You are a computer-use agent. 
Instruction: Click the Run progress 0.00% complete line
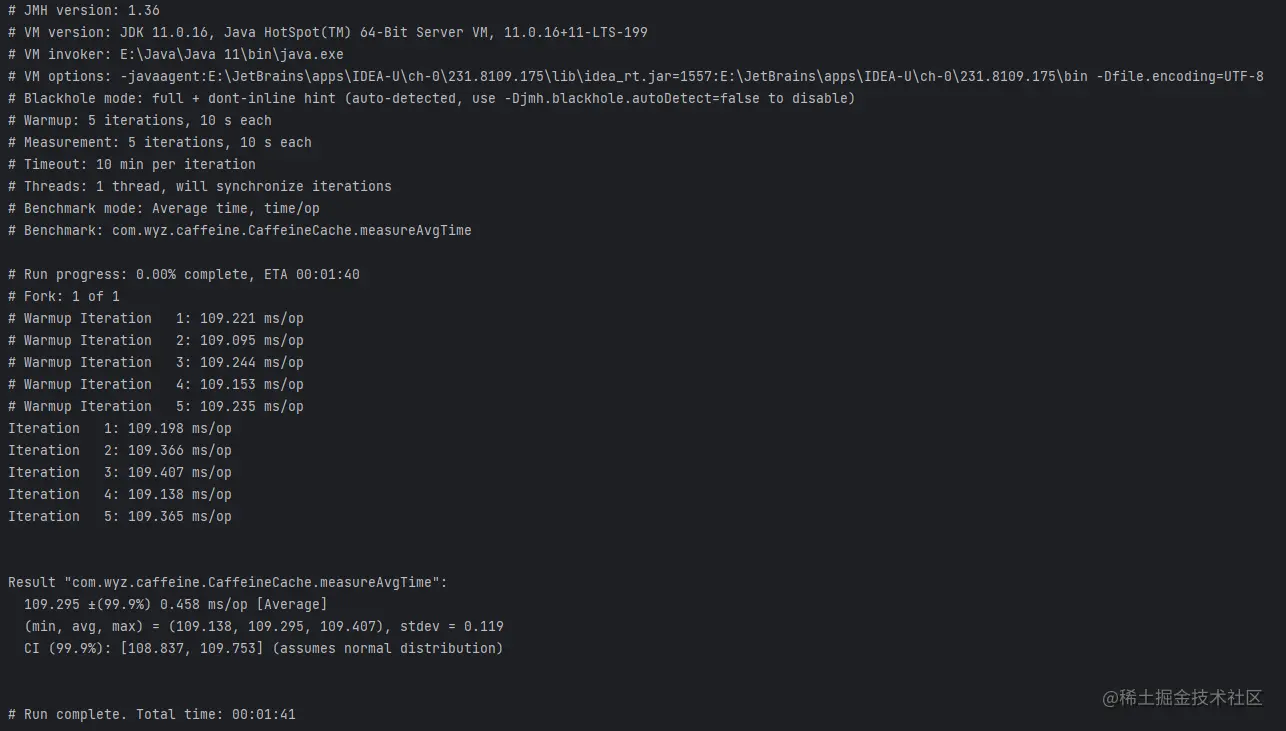(x=184, y=274)
